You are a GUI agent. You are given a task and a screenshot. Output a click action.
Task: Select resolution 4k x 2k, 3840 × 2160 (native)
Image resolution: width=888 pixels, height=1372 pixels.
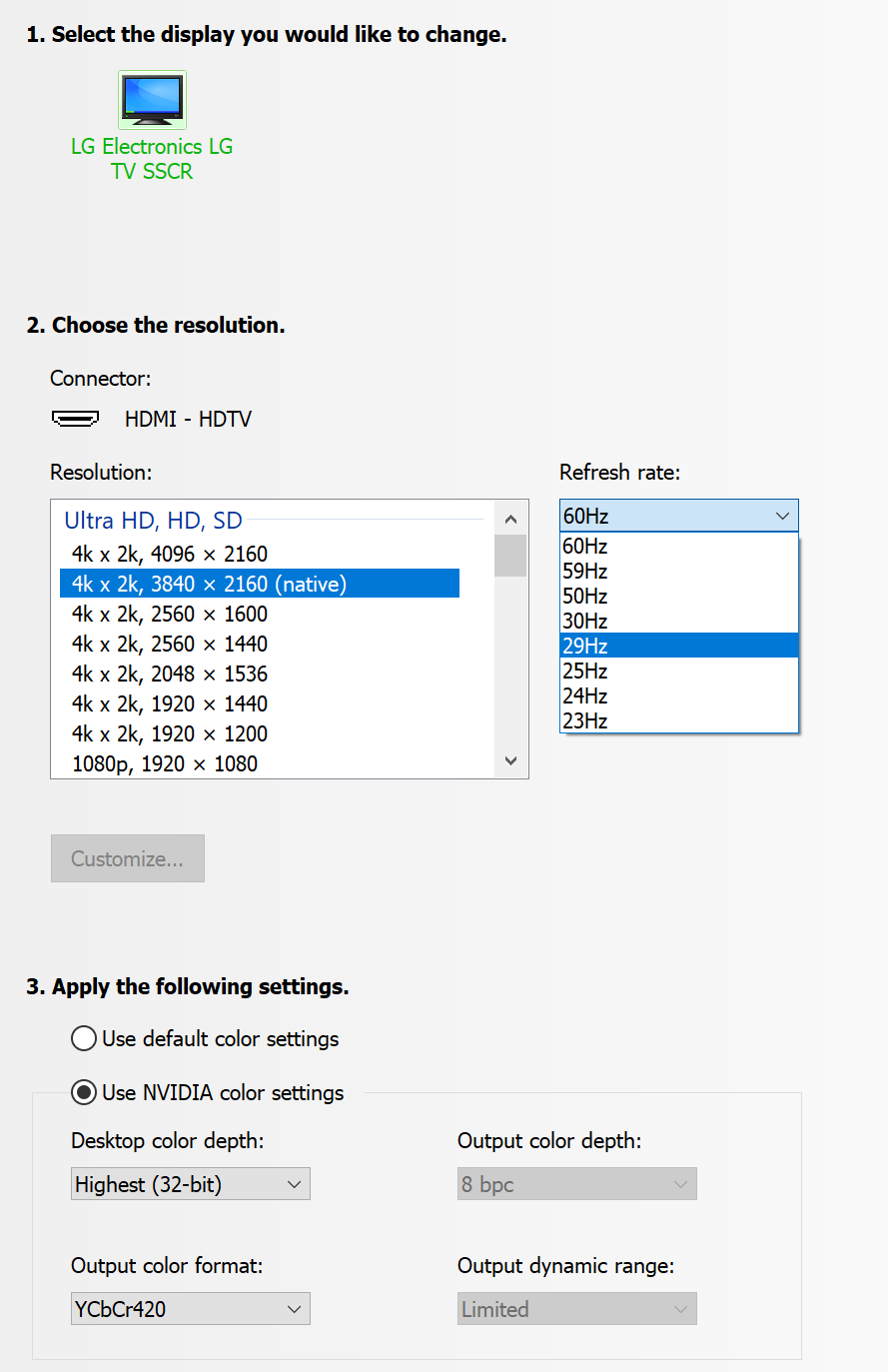260,584
